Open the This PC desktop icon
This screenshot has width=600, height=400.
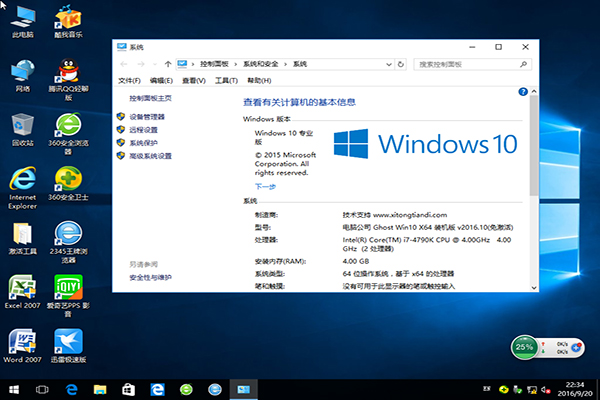coord(23,21)
